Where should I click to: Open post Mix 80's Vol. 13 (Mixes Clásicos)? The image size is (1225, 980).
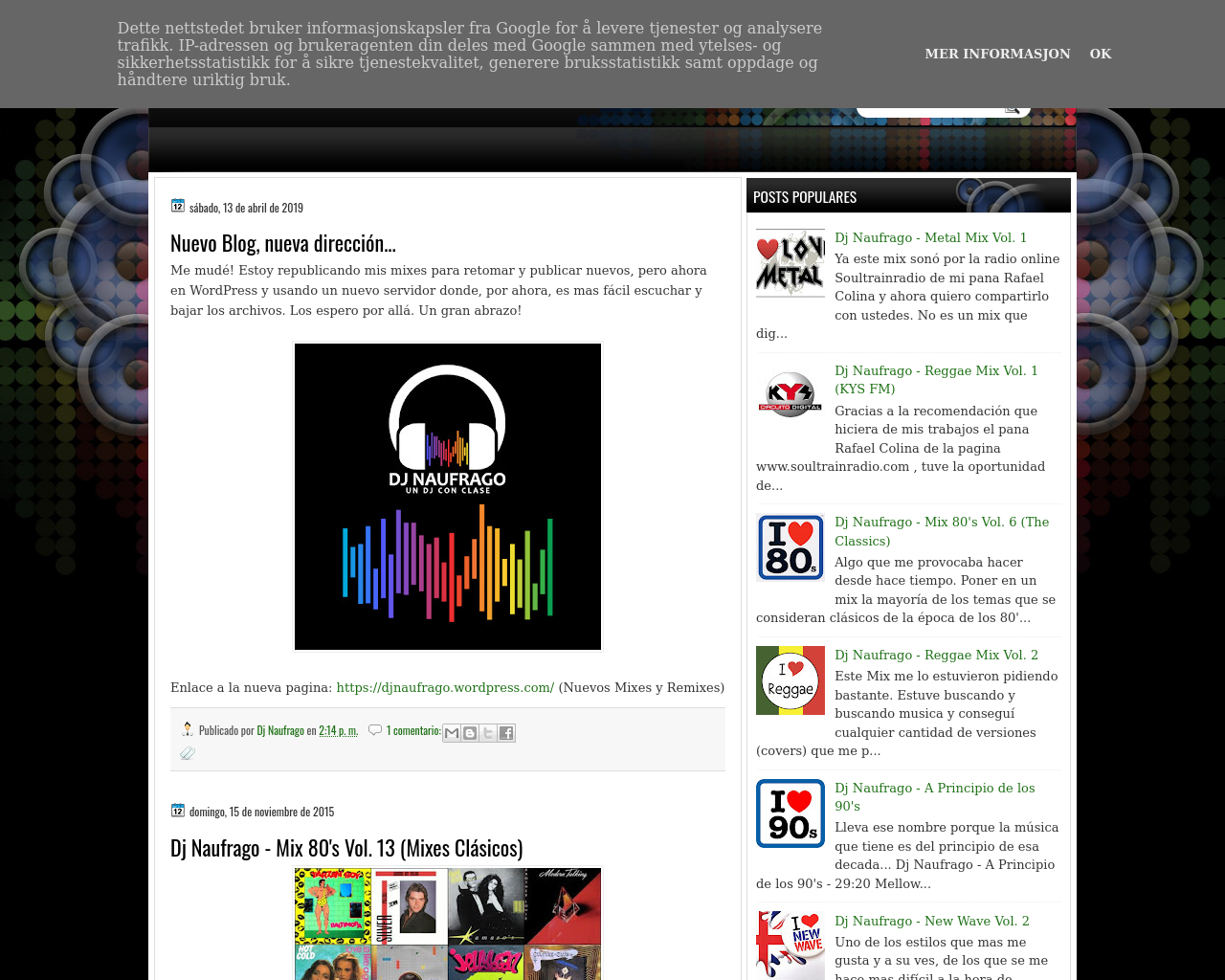tap(346, 848)
